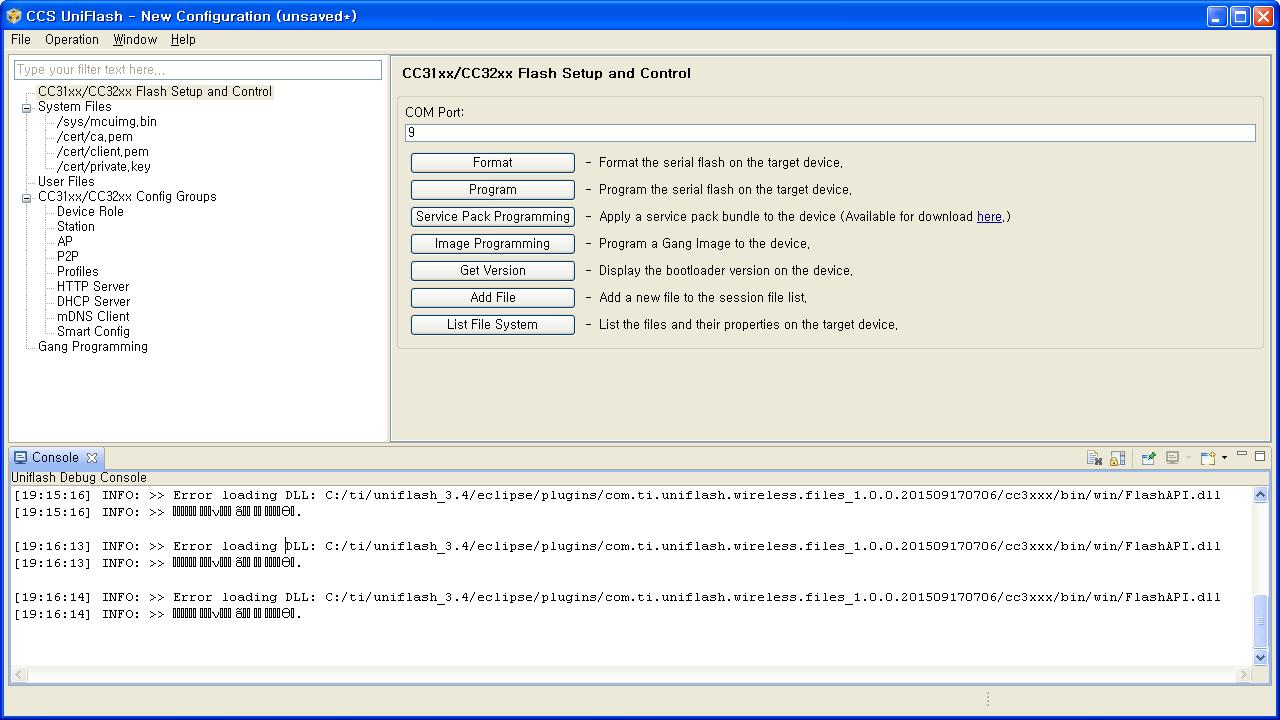
Task: Click the Display Selected Console icon
Action: click(x=1172, y=458)
